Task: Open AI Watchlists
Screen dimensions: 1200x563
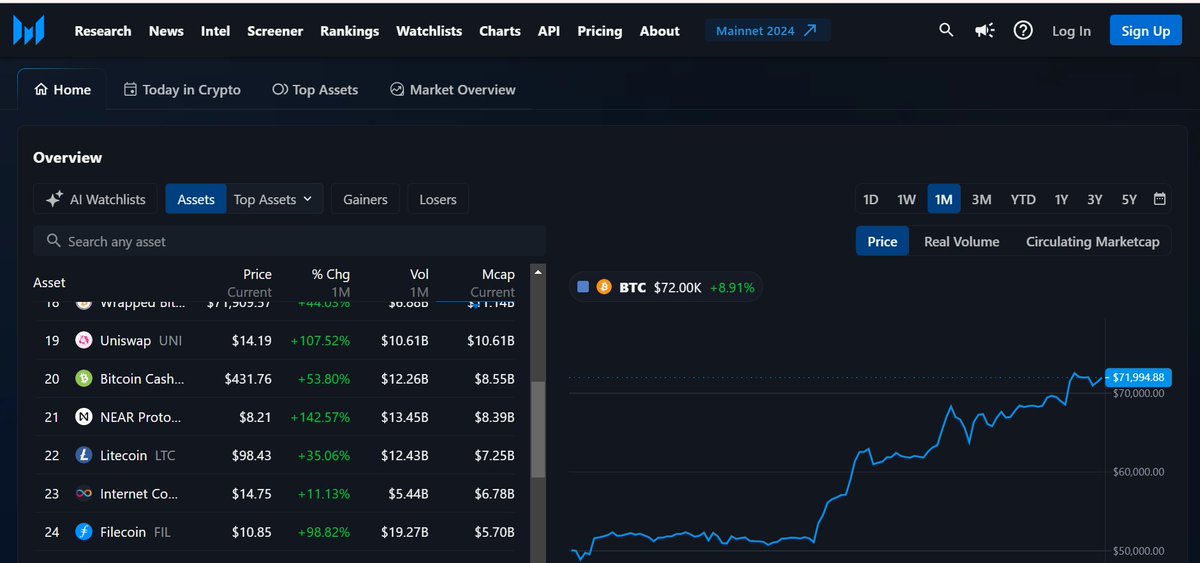Action: pyautogui.click(x=96, y=199)
